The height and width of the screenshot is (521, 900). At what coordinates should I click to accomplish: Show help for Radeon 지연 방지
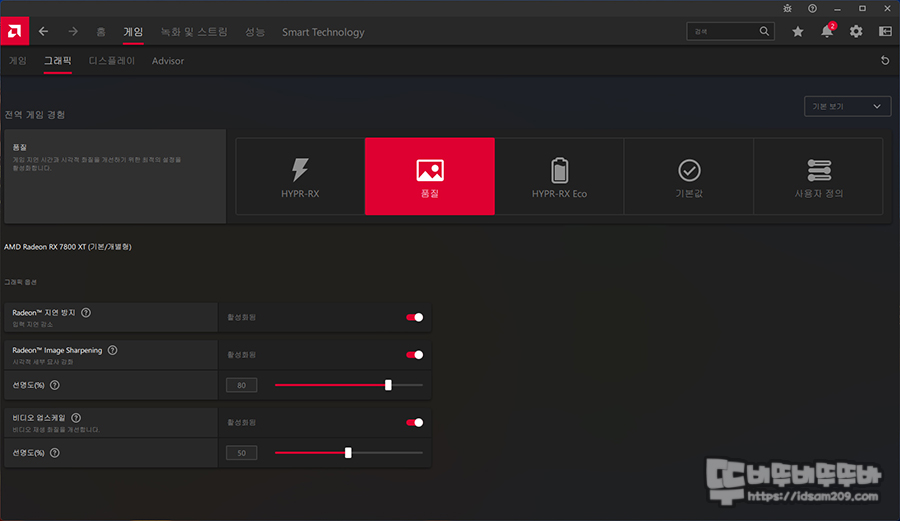(86, 313)
